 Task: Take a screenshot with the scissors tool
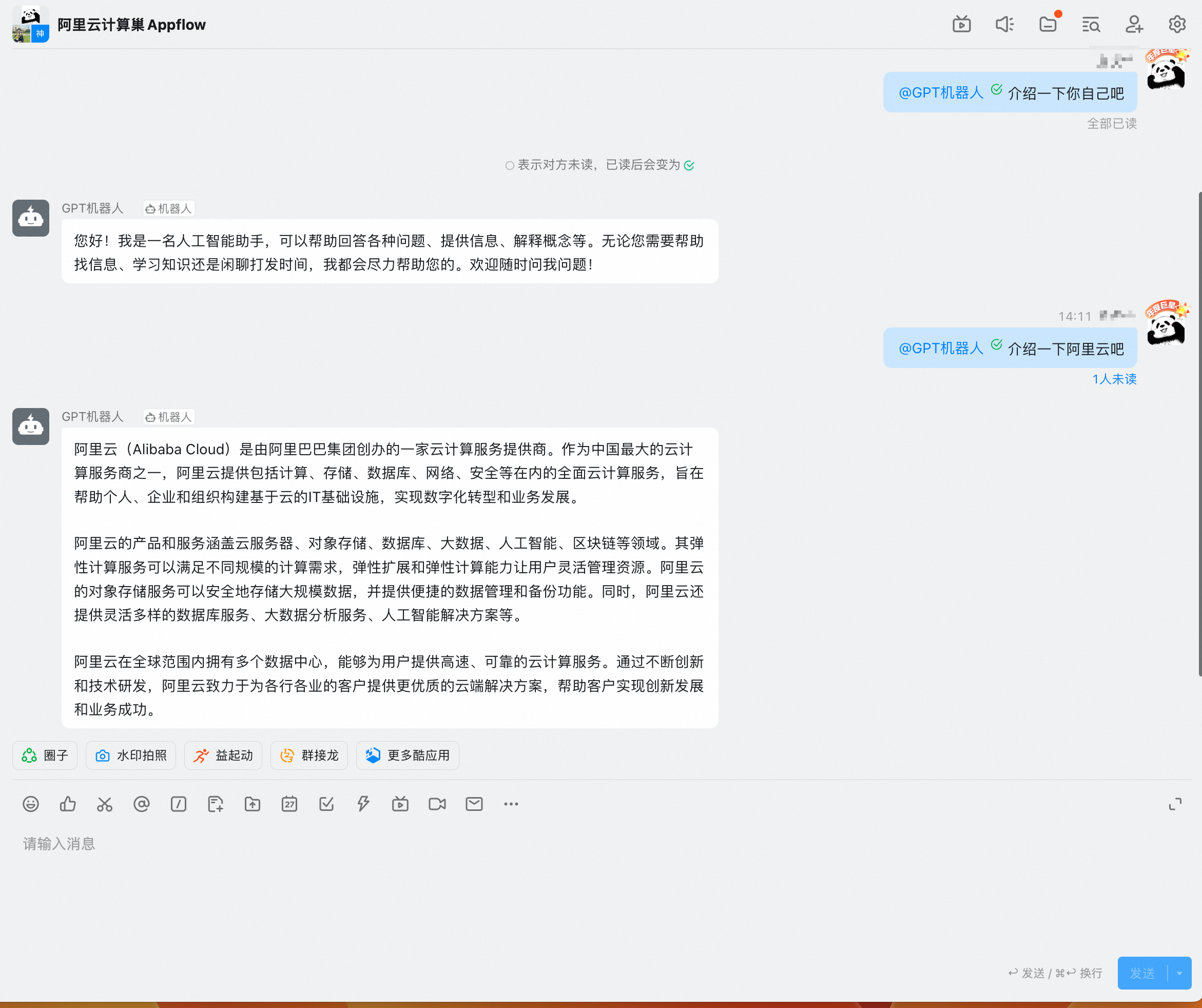tap(104, 804)
